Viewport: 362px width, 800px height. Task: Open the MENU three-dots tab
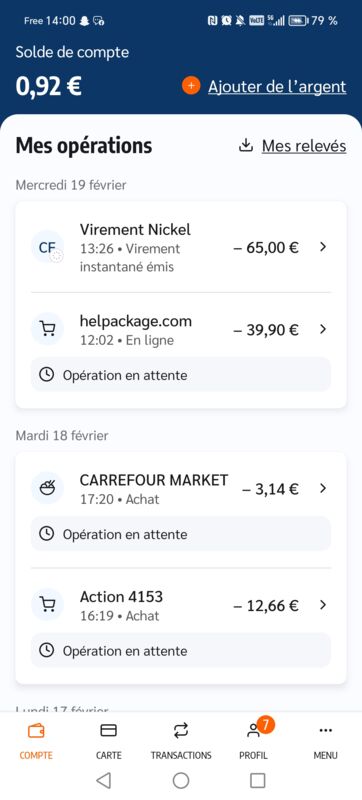[x=325, y=740]
